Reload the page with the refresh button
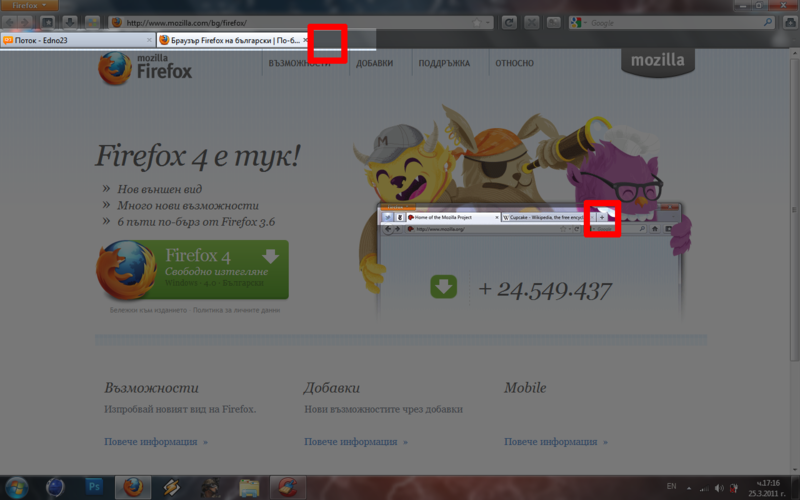Image resolution: width=800 pixels, height=500 pixels. [509, 22]
